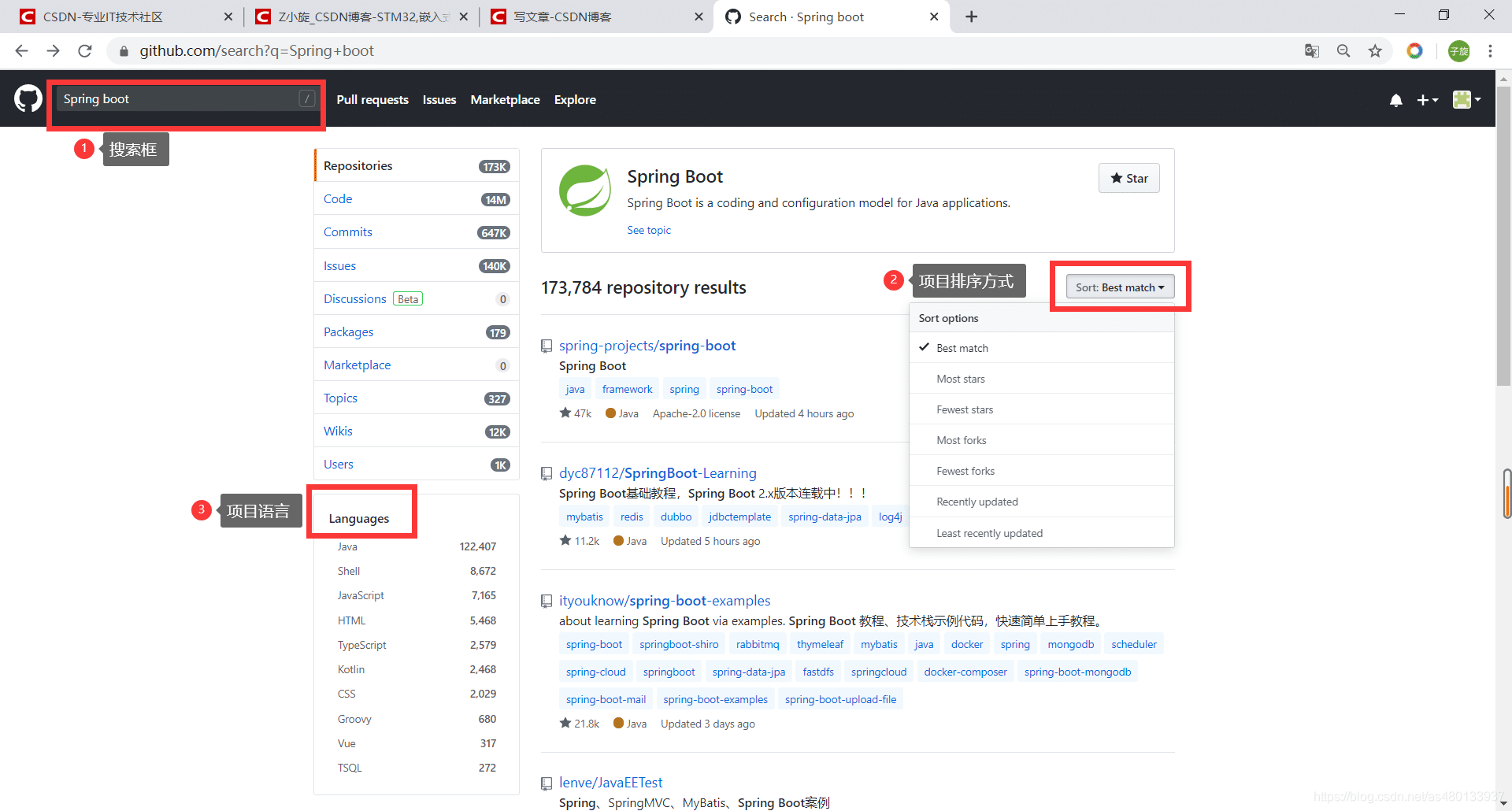
Task: Toggle the Sort: Best match dropdown
Action: 1120,287
